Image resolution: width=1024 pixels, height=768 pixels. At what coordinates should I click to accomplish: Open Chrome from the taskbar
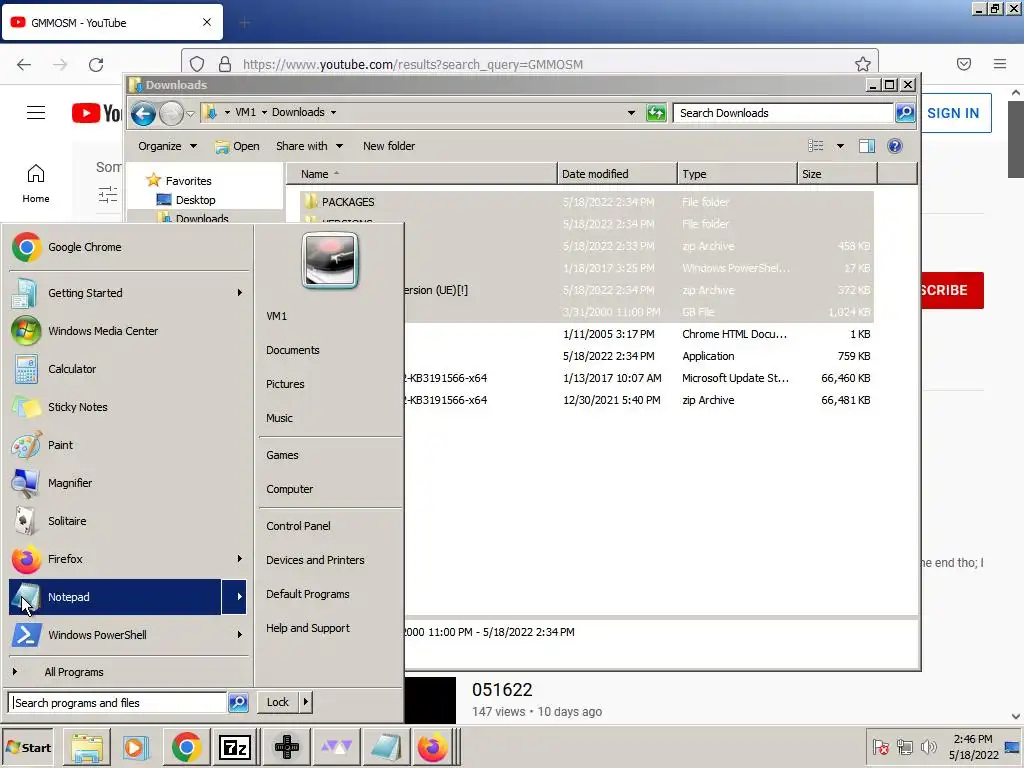(186, 748)
